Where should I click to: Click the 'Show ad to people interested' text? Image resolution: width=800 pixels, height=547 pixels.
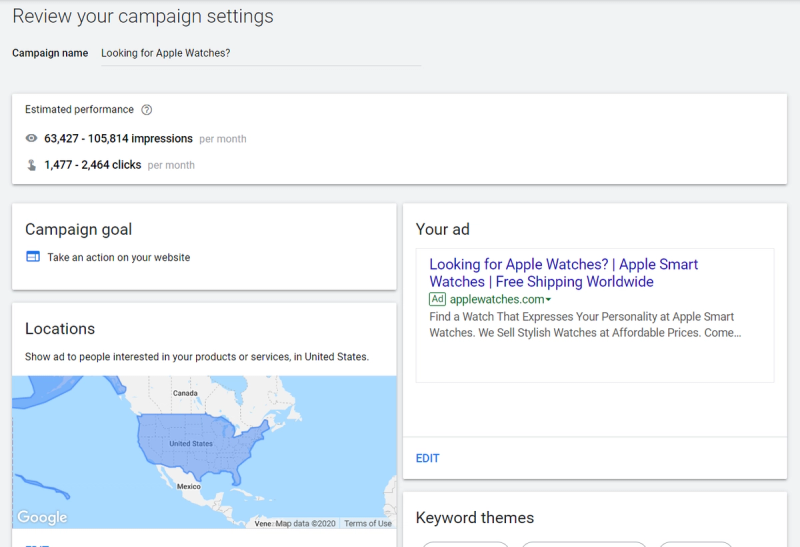pyautogui.click(x=197, y=357)
